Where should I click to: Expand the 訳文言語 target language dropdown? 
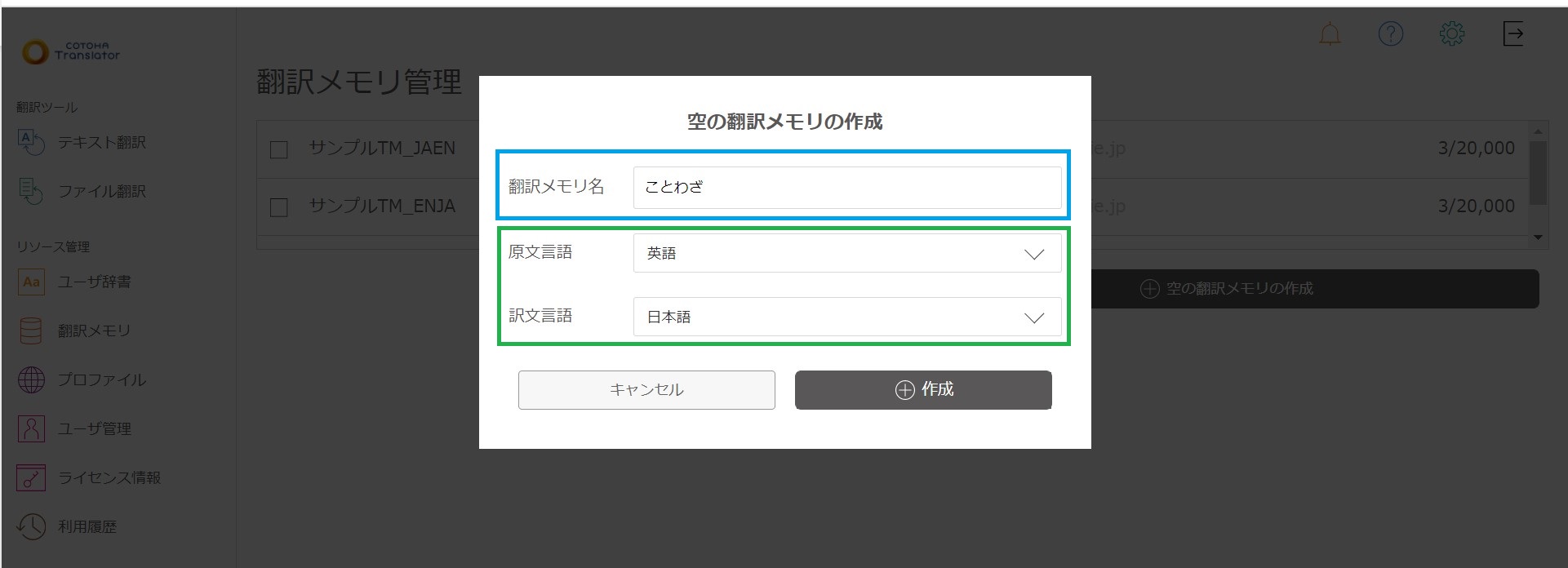(x=846, y=317)
